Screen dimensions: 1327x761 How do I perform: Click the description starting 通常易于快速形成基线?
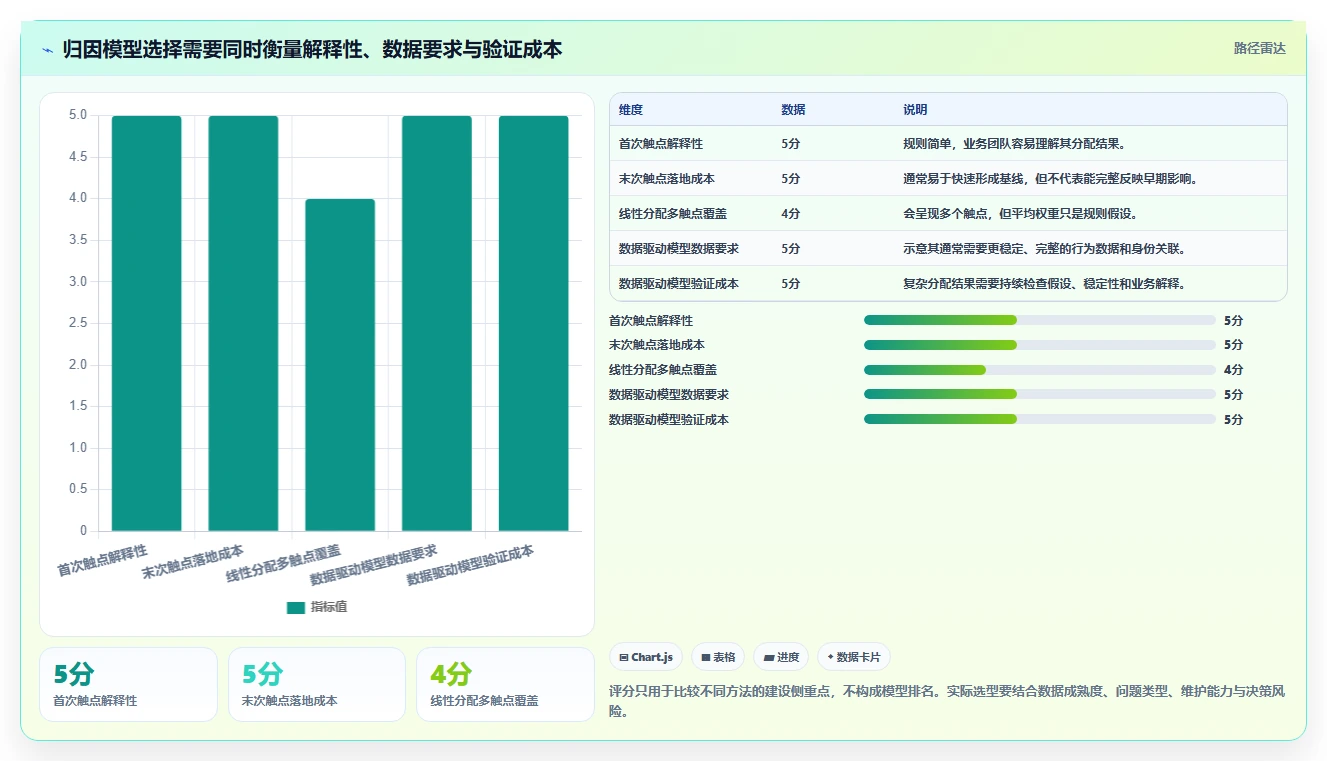[1051, 179]
